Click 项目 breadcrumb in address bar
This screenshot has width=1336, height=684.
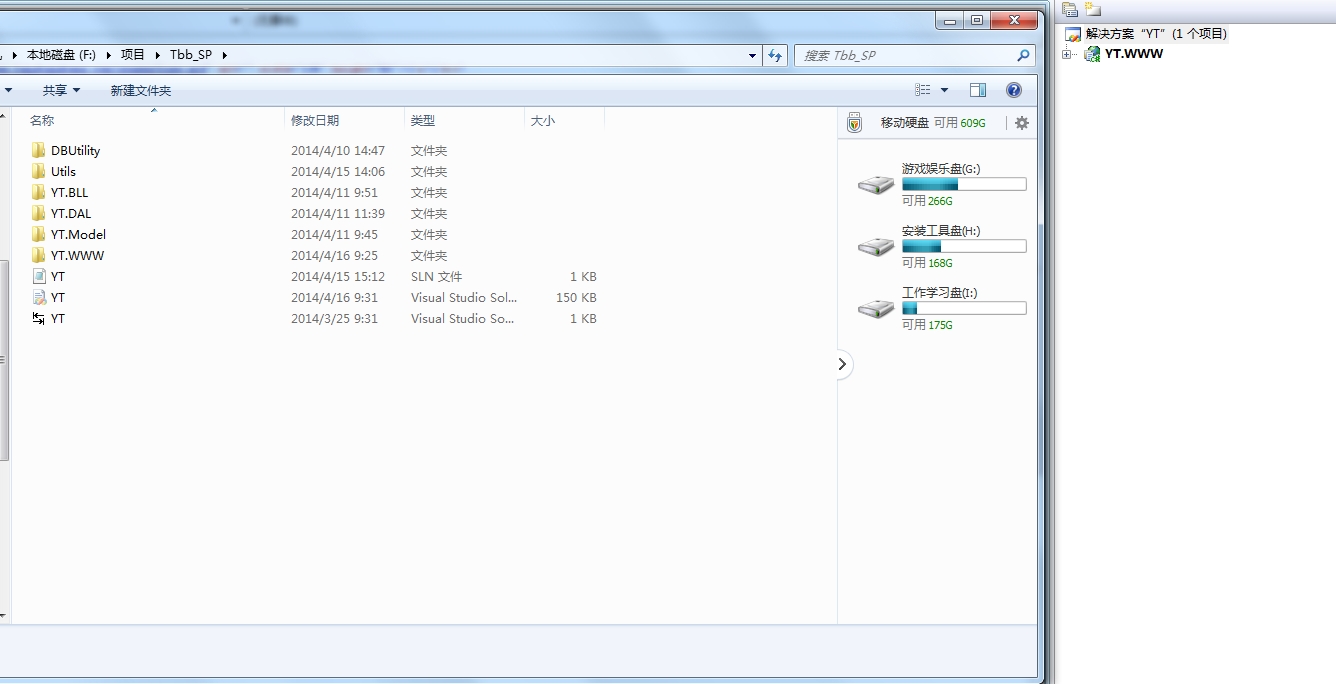[x=133, y=56]
